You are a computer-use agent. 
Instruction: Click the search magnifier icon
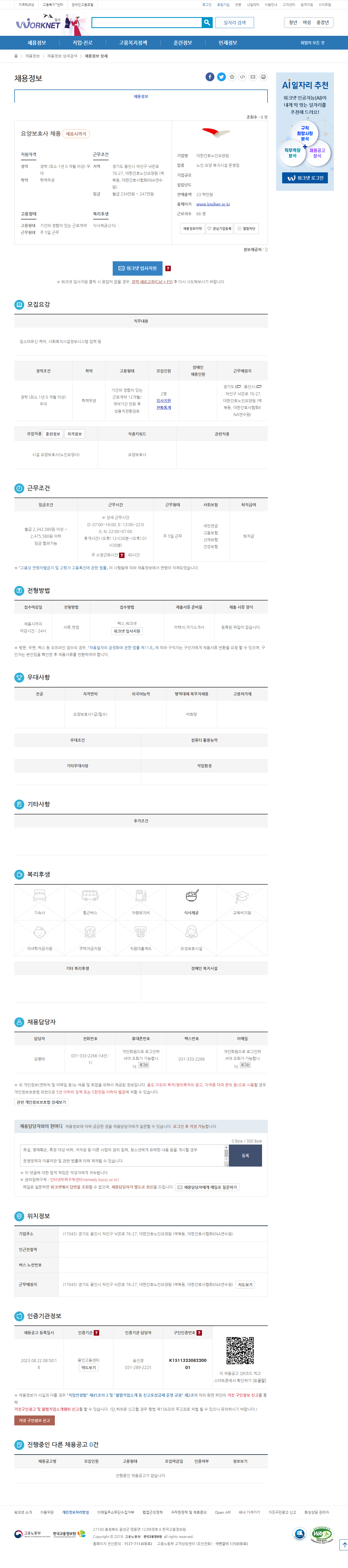tap(207, 23)
